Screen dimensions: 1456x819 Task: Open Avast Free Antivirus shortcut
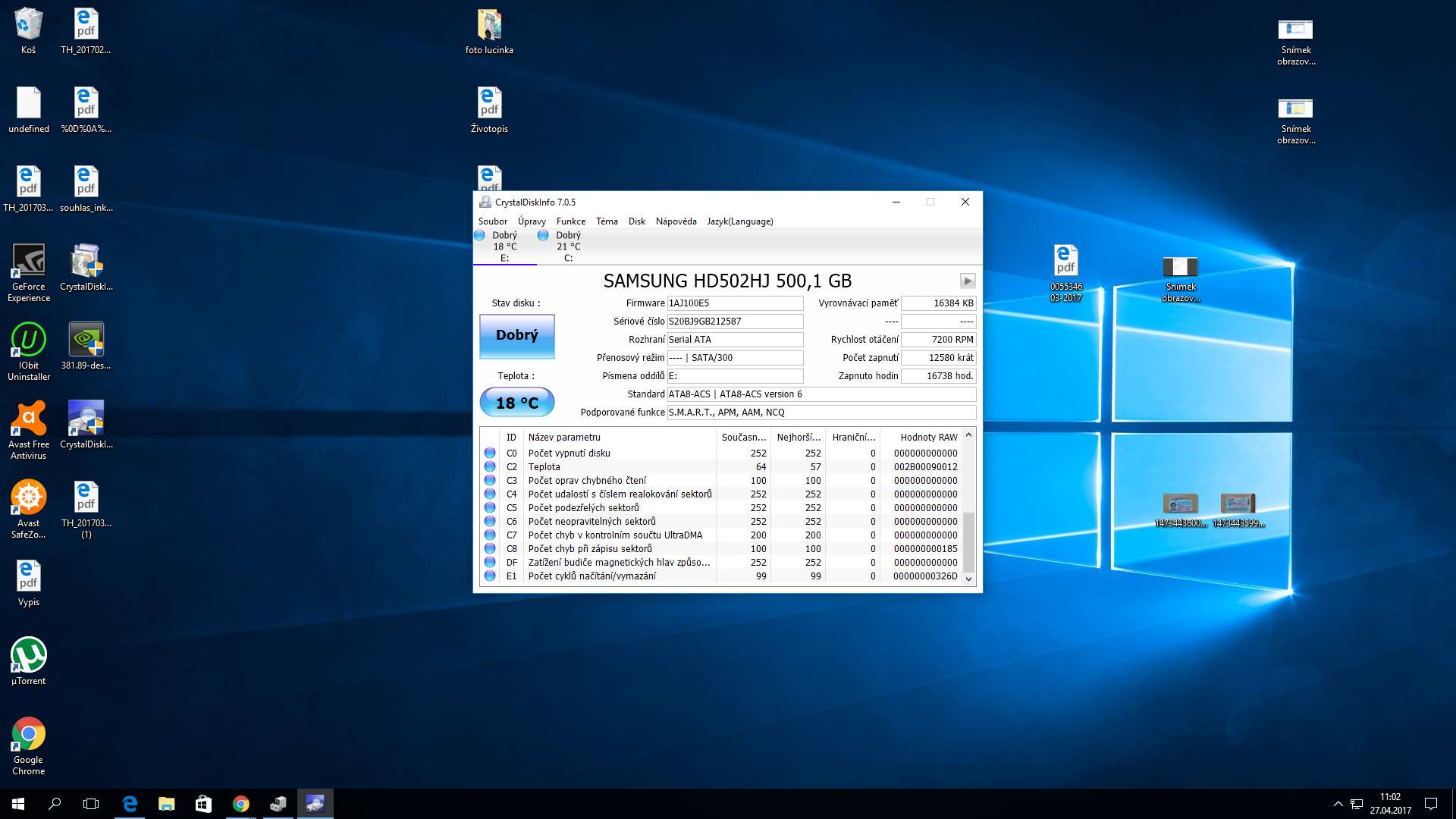(x=28, y=430)
